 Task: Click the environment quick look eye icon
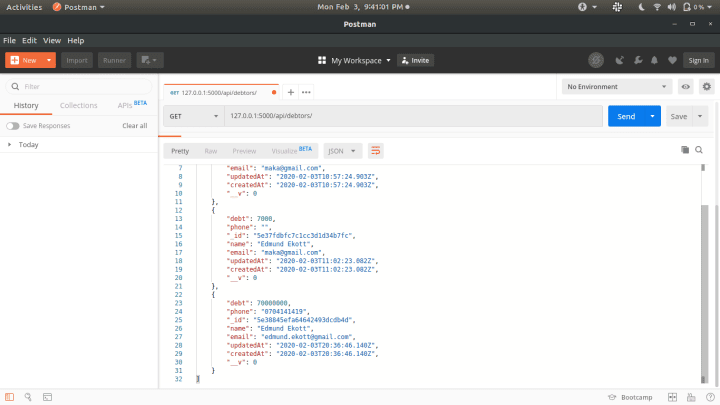[686, 87]
